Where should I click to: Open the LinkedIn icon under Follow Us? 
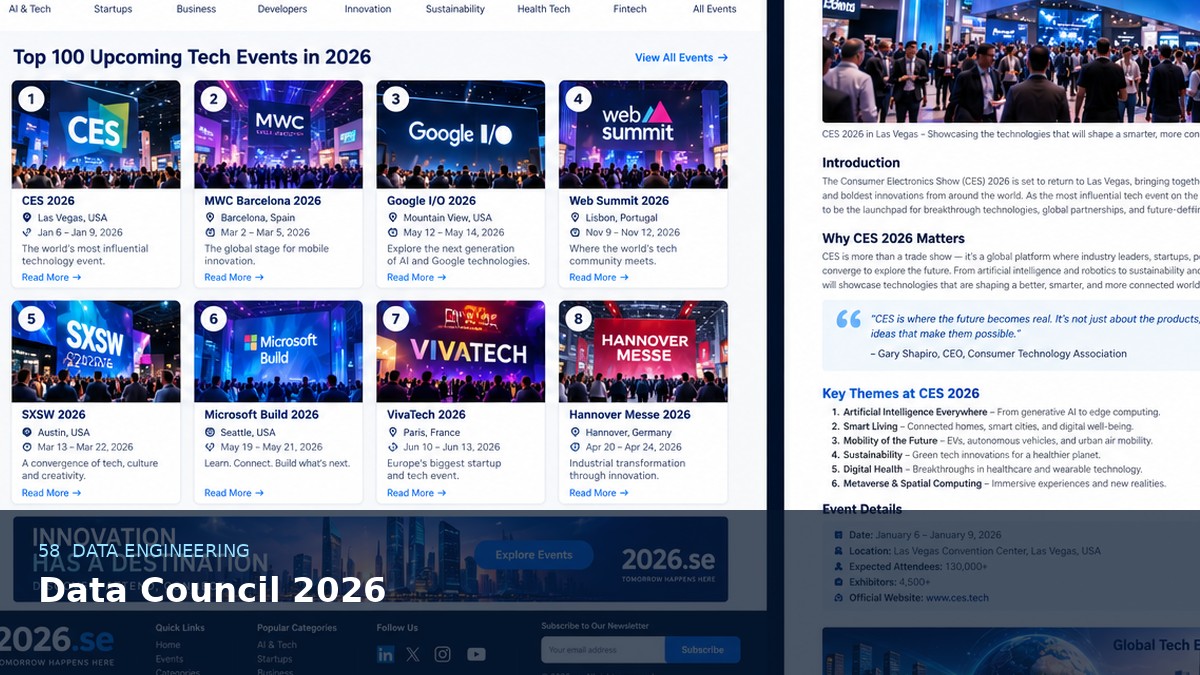click(385, 654)
